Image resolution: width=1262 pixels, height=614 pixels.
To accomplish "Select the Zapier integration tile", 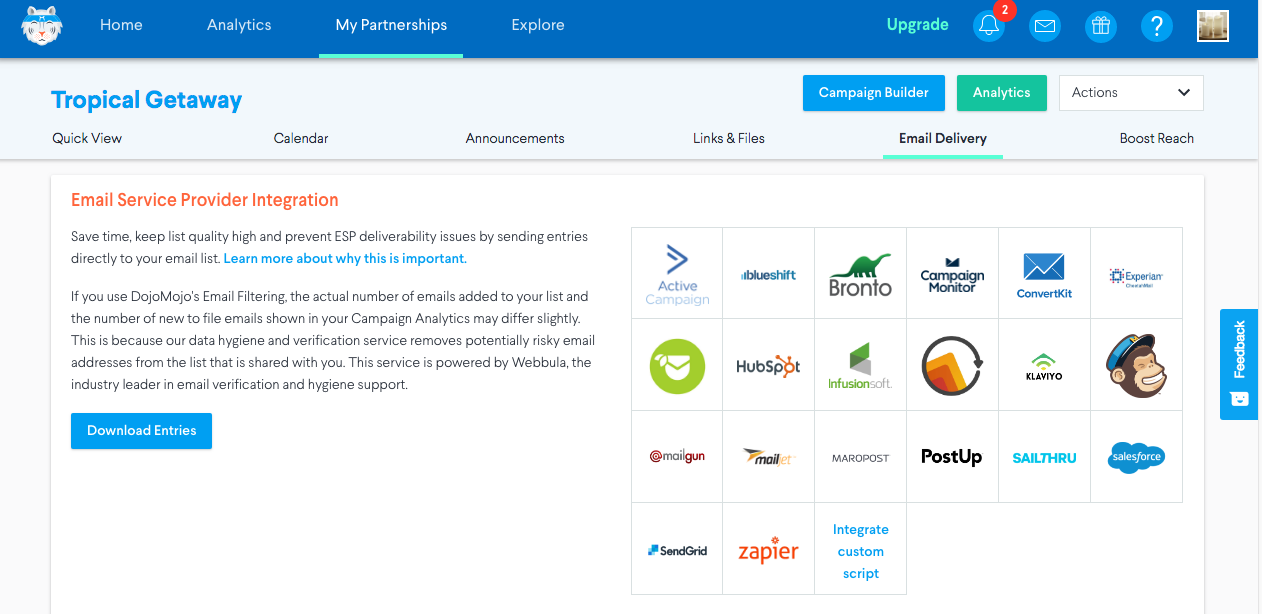I will pos(769,549).
